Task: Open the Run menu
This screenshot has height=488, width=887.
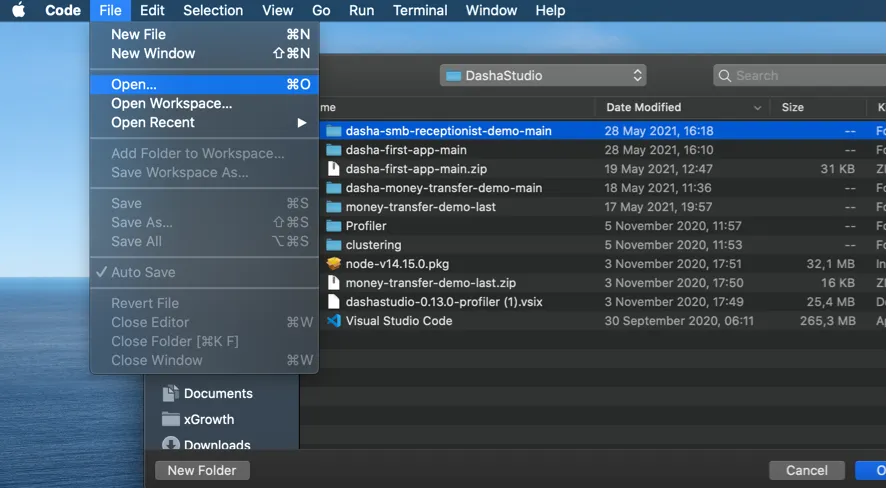Action: pyautogui.click(x=361, y=10)
